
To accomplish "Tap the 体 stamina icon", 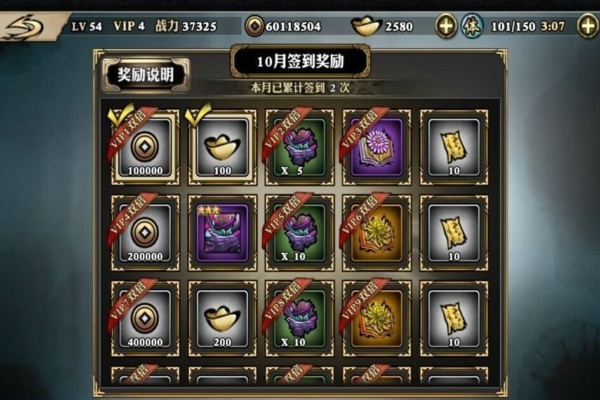I will tap(471, 26).
